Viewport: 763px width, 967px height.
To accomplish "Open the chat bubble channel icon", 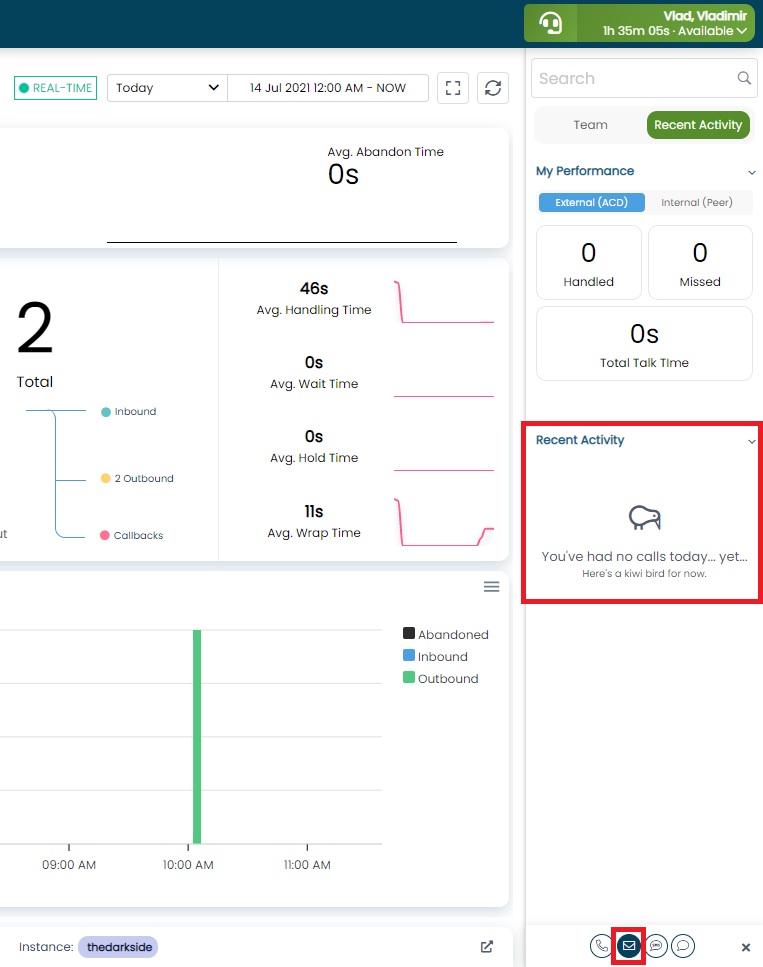I will coord(683,945).
